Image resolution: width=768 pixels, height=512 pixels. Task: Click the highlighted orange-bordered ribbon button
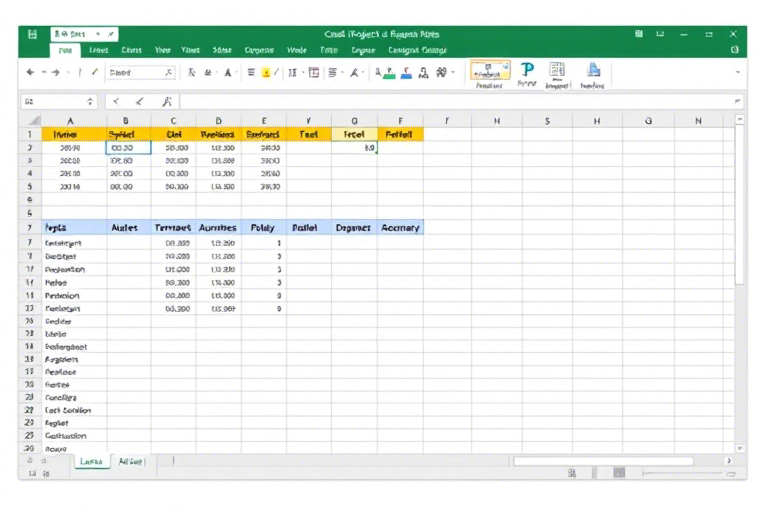490,71
